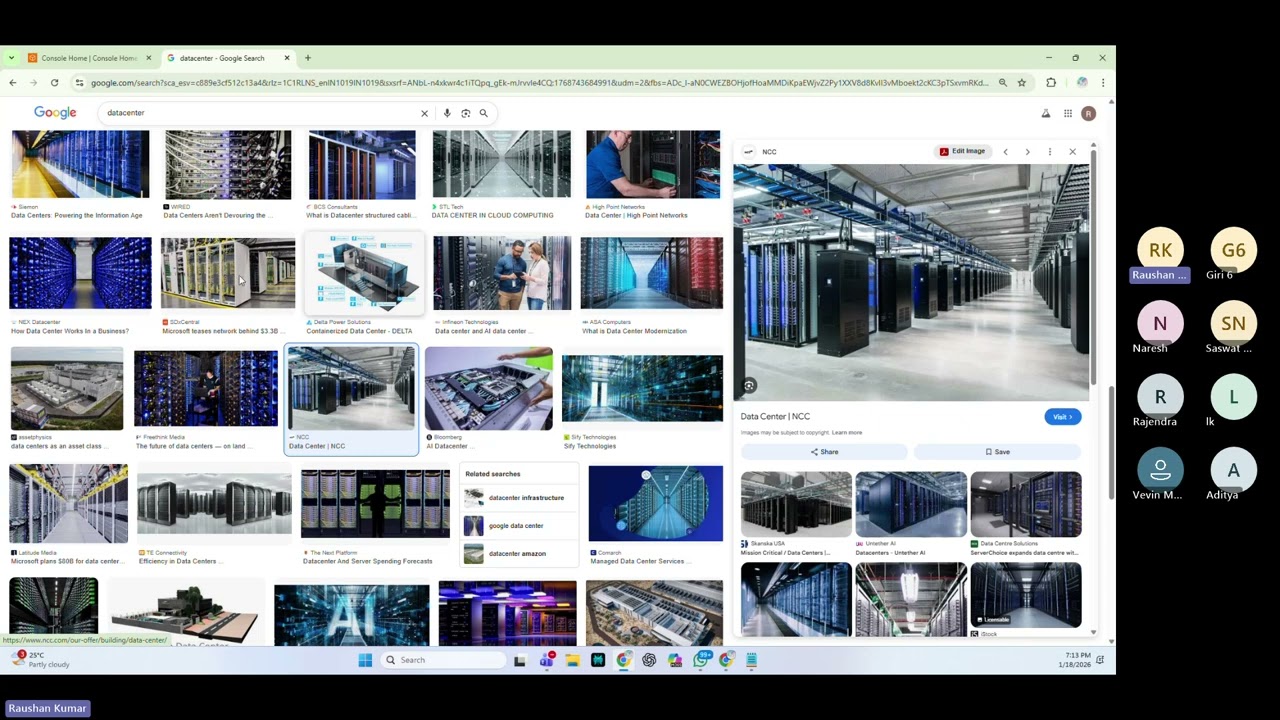
Task: Switch to the Console Home tab
Action: (89, 58)
